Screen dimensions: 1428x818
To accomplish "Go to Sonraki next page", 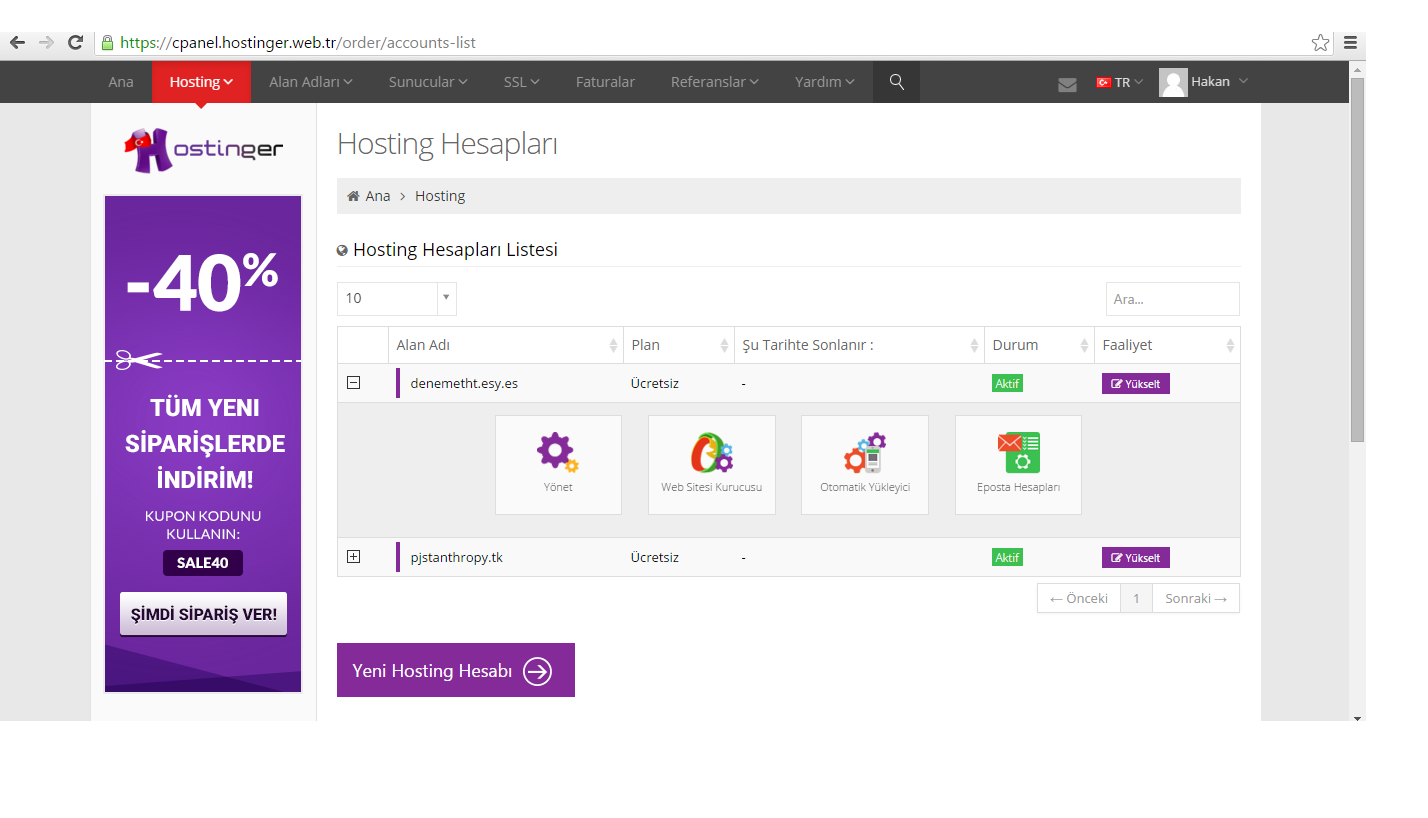I will (1196, 598).
